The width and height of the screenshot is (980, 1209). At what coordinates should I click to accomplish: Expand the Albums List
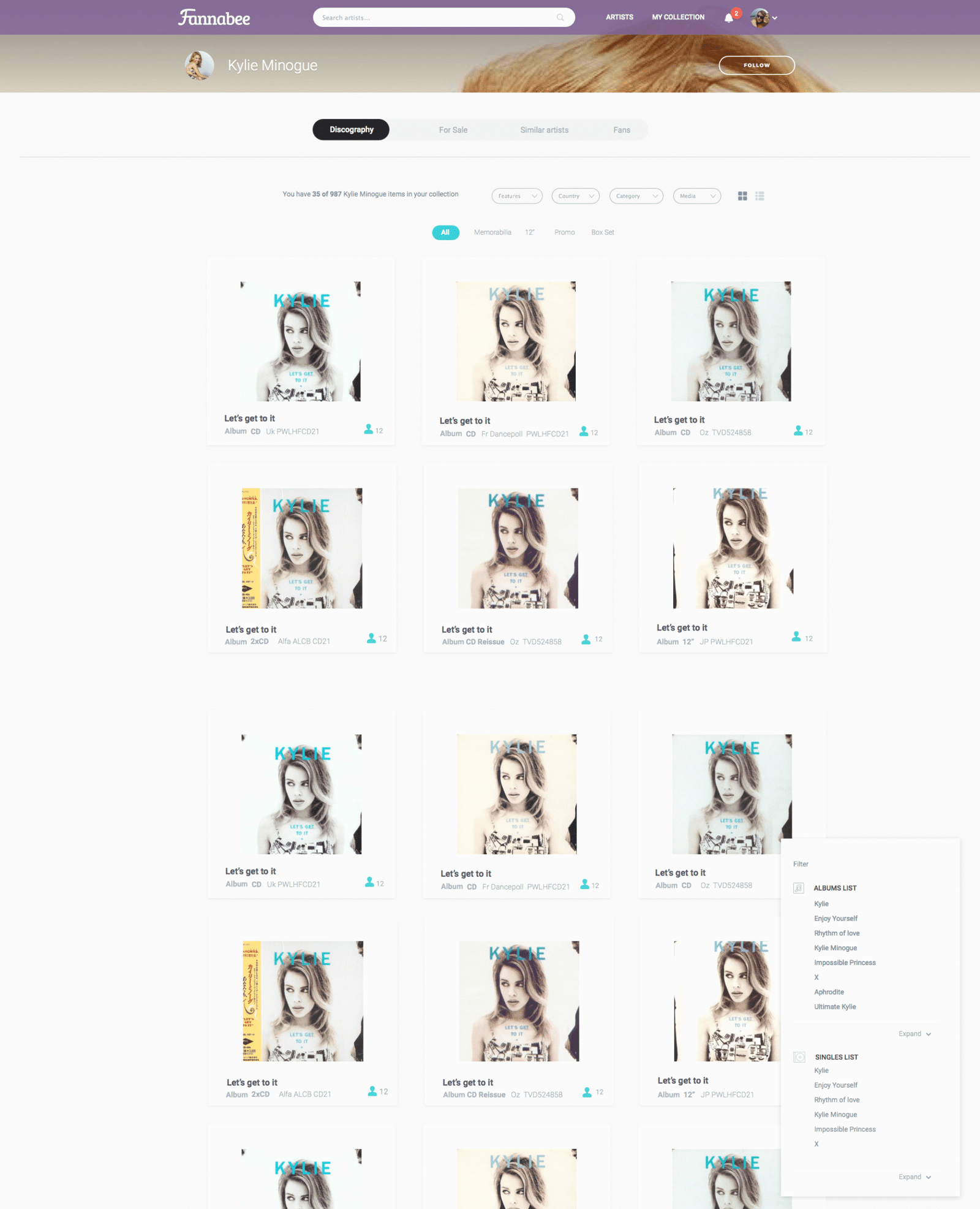[914, 1034]
